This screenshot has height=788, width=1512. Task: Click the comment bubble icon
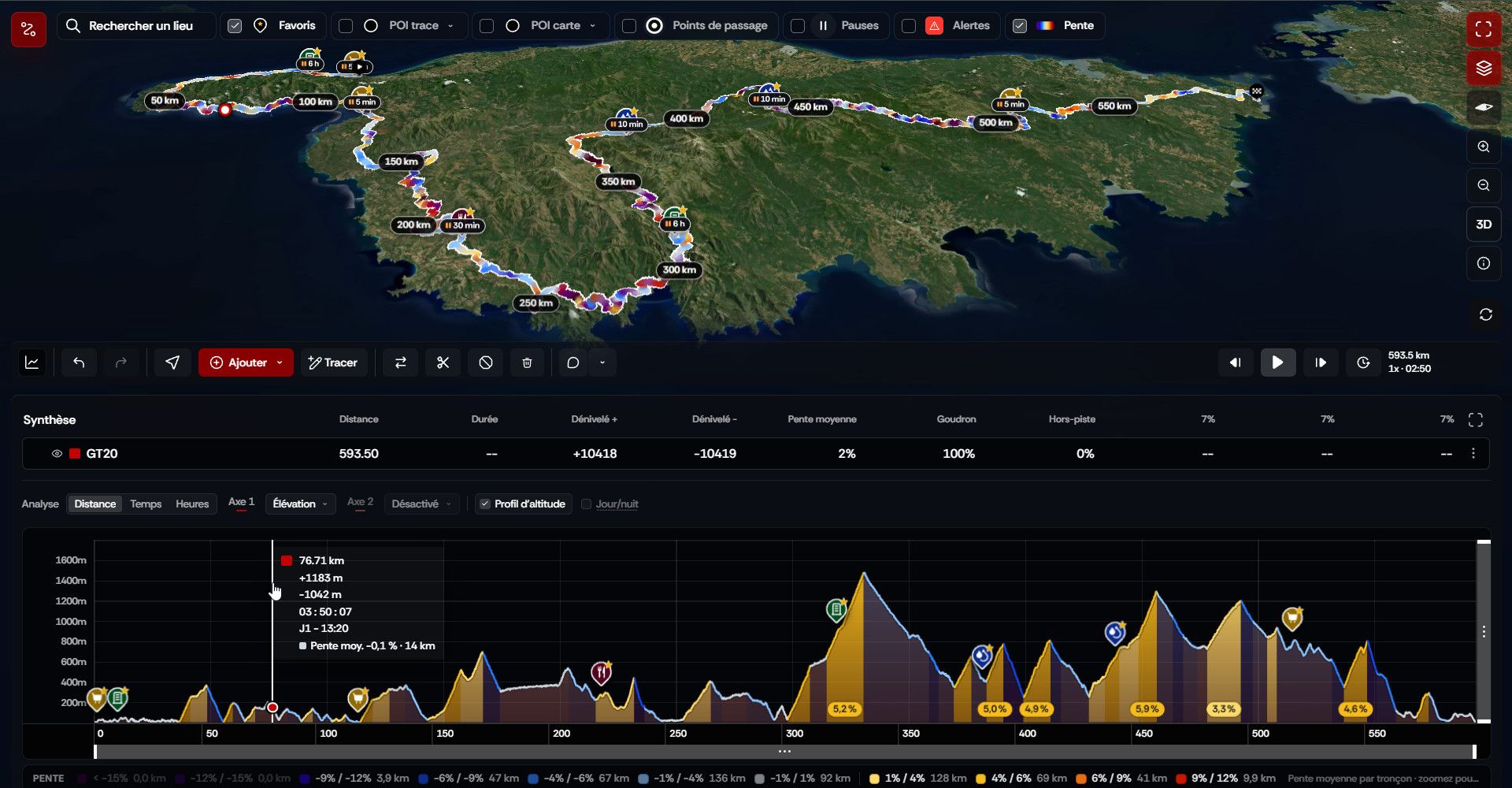pyautogui.click(x=573, y=362)
